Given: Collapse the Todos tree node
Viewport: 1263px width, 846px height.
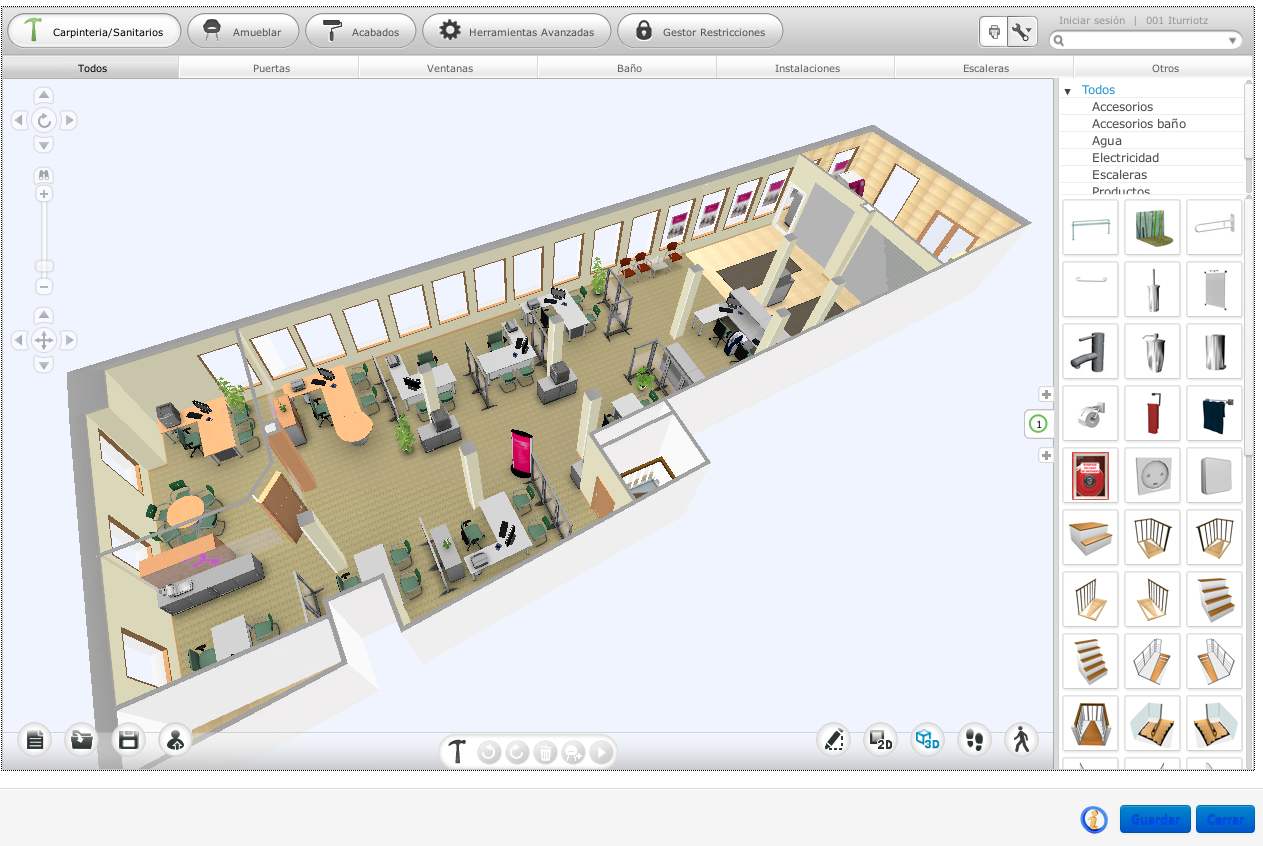Looking at the screenshot, I should pyautogui.click(x=1067, y=91).
